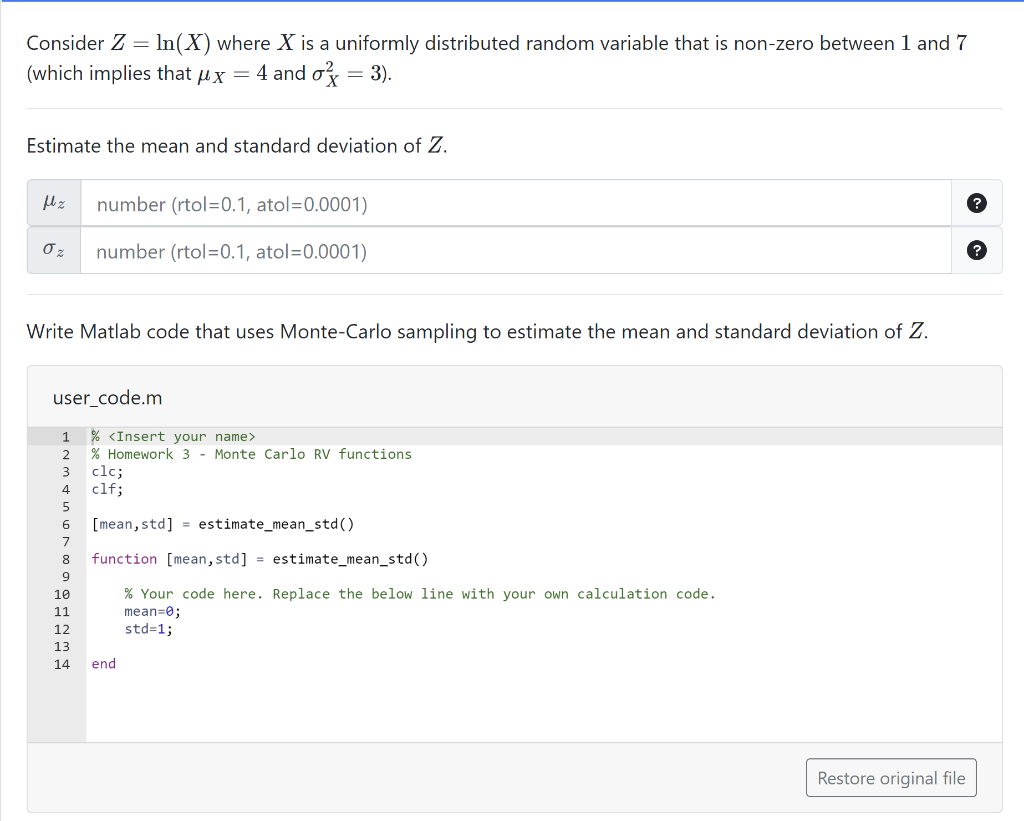Click the σz symbol label
This screenshot has width=1024, height=821.
click(53, 249)
